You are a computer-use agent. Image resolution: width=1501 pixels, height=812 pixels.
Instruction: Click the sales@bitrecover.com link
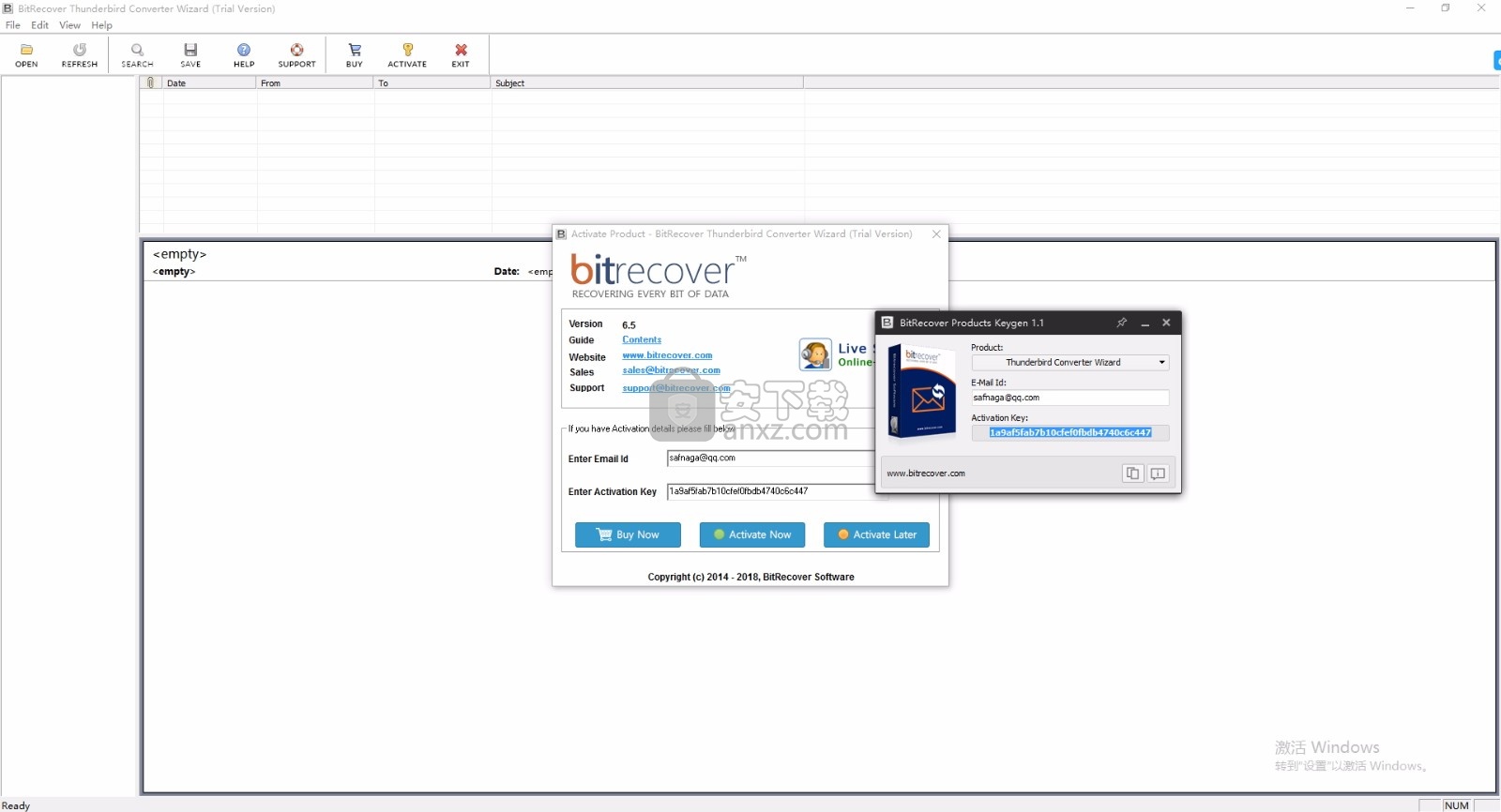pyautogui.click(x=671, y=370)
